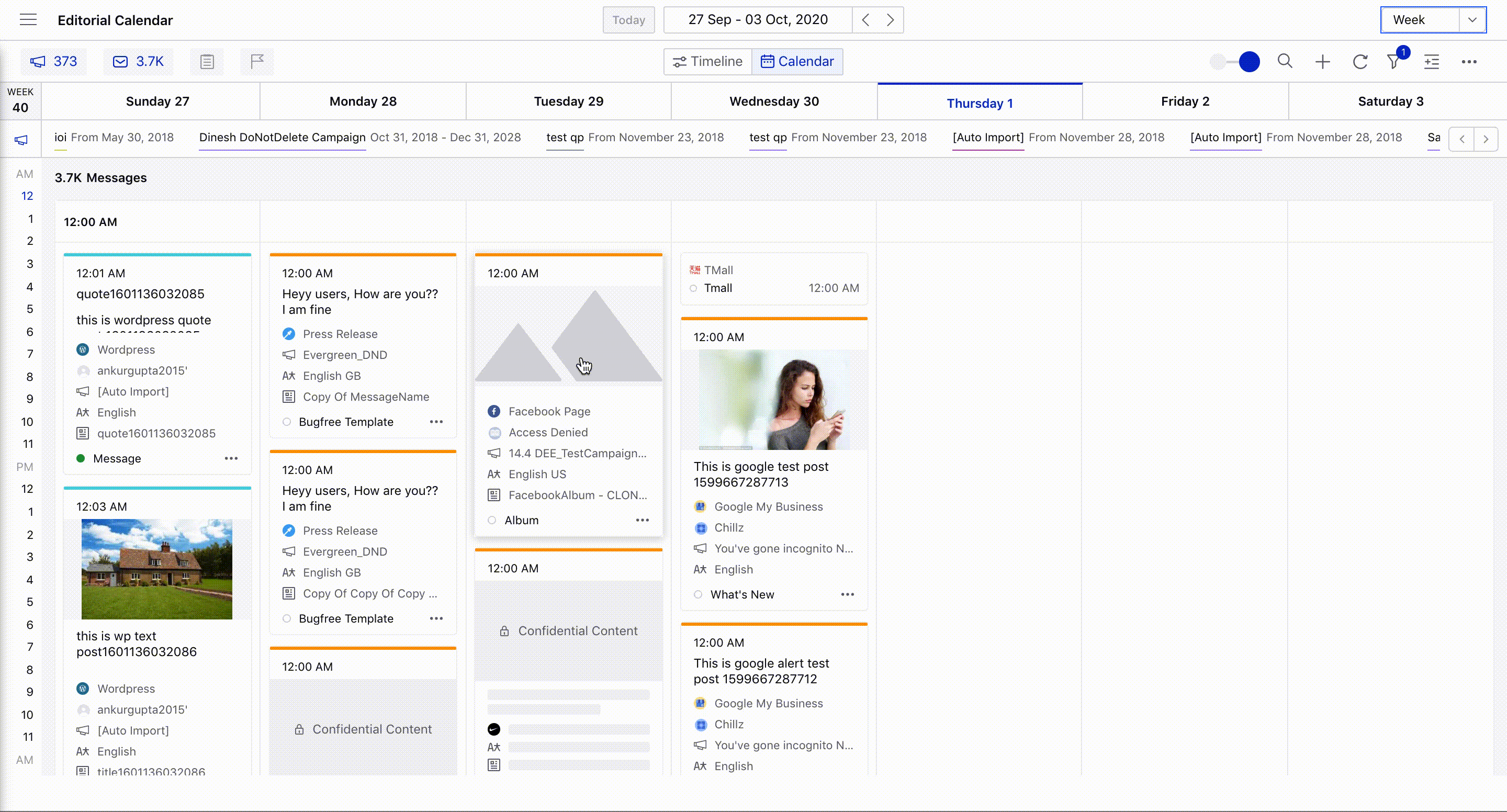Click the forward arrow to next week
Viewport: 1507px width, 812px height.
point(890,20)
